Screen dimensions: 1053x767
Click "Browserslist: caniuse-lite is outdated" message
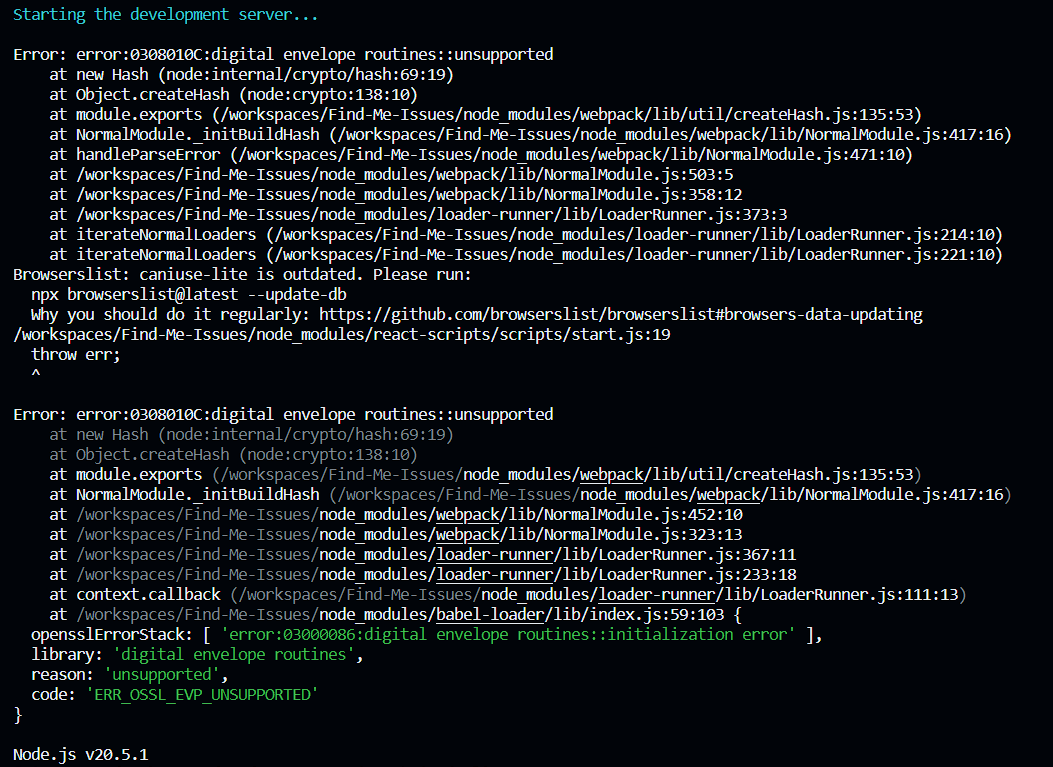click(x=189, y=275)
